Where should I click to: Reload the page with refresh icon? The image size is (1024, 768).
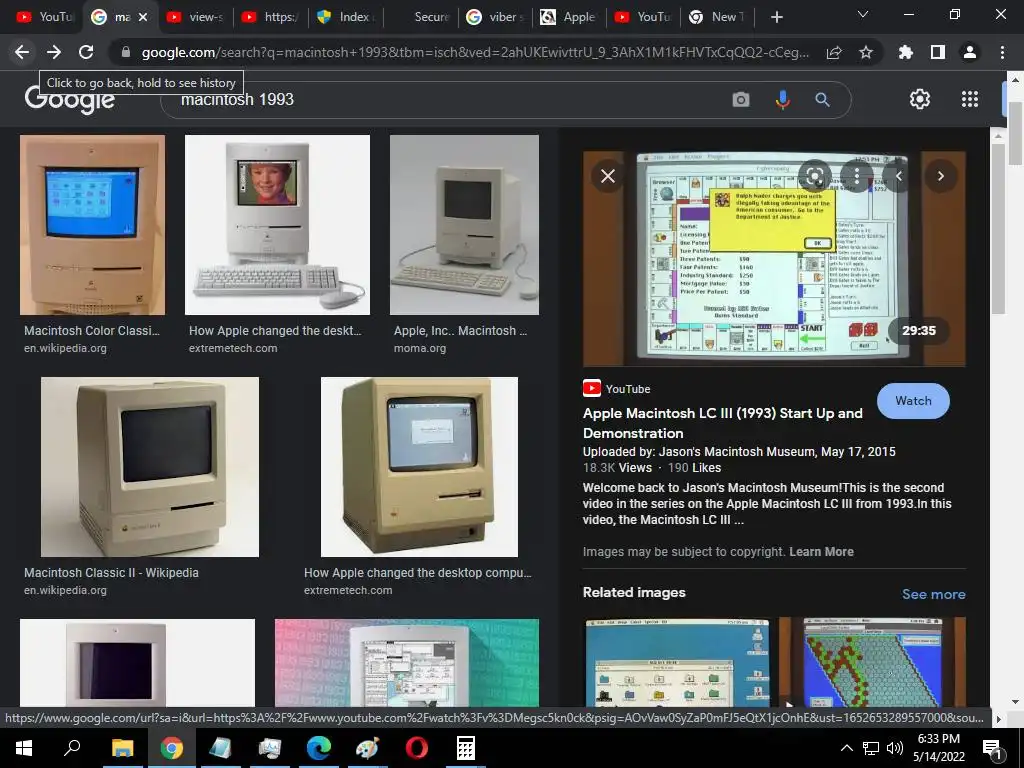point(86,52)
